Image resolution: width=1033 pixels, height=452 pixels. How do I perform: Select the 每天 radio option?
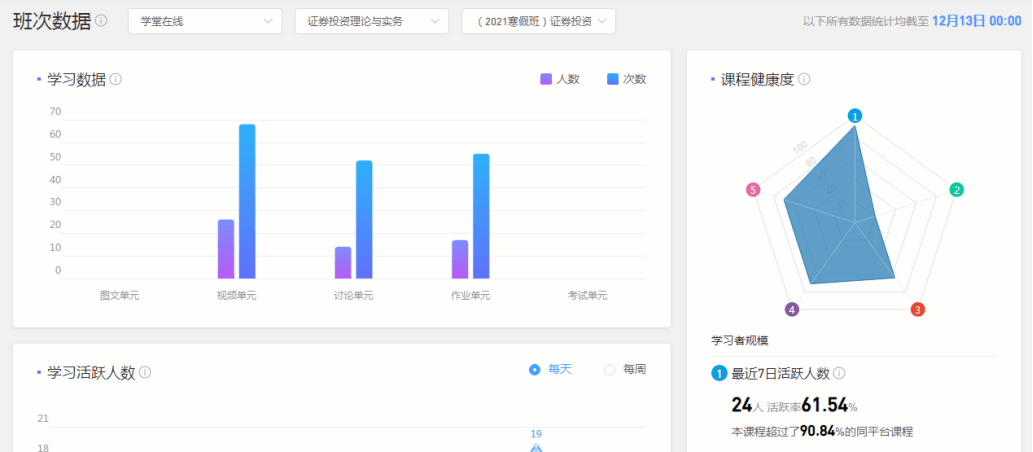[535, 369]
